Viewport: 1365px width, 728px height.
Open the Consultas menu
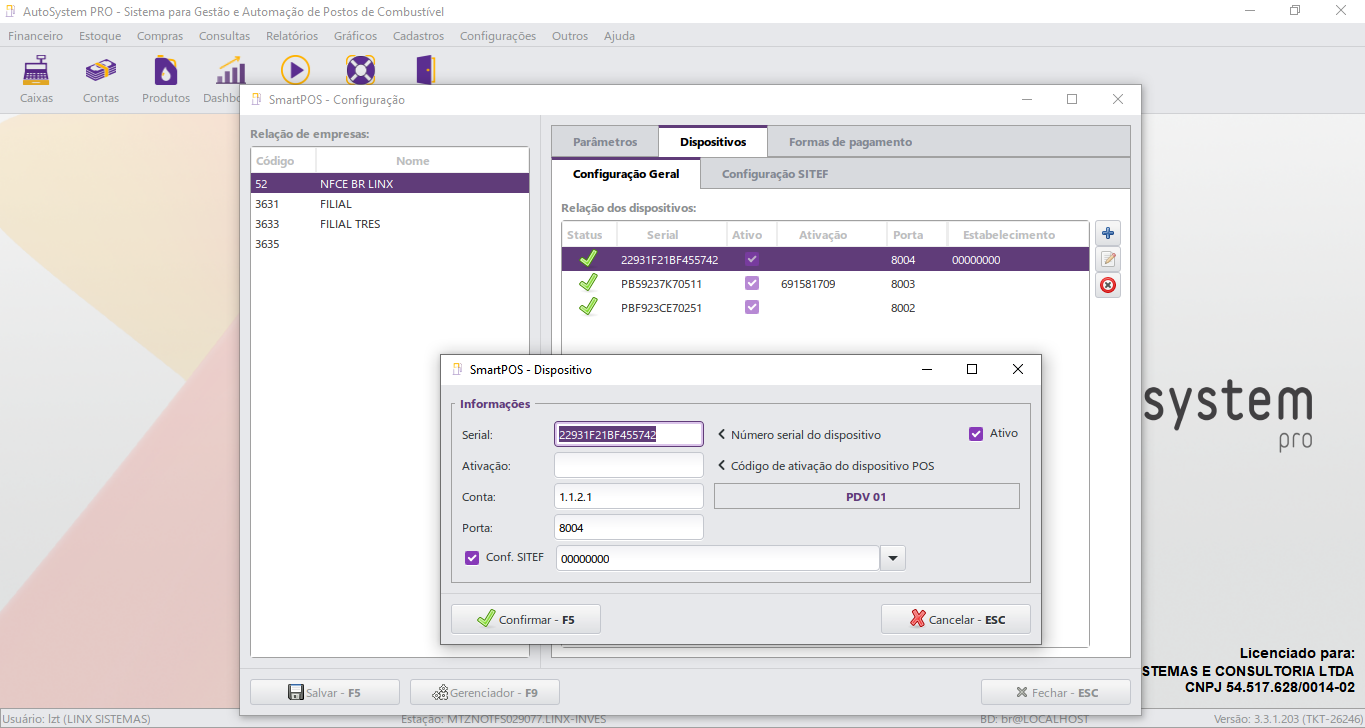(x=225, y=36)
